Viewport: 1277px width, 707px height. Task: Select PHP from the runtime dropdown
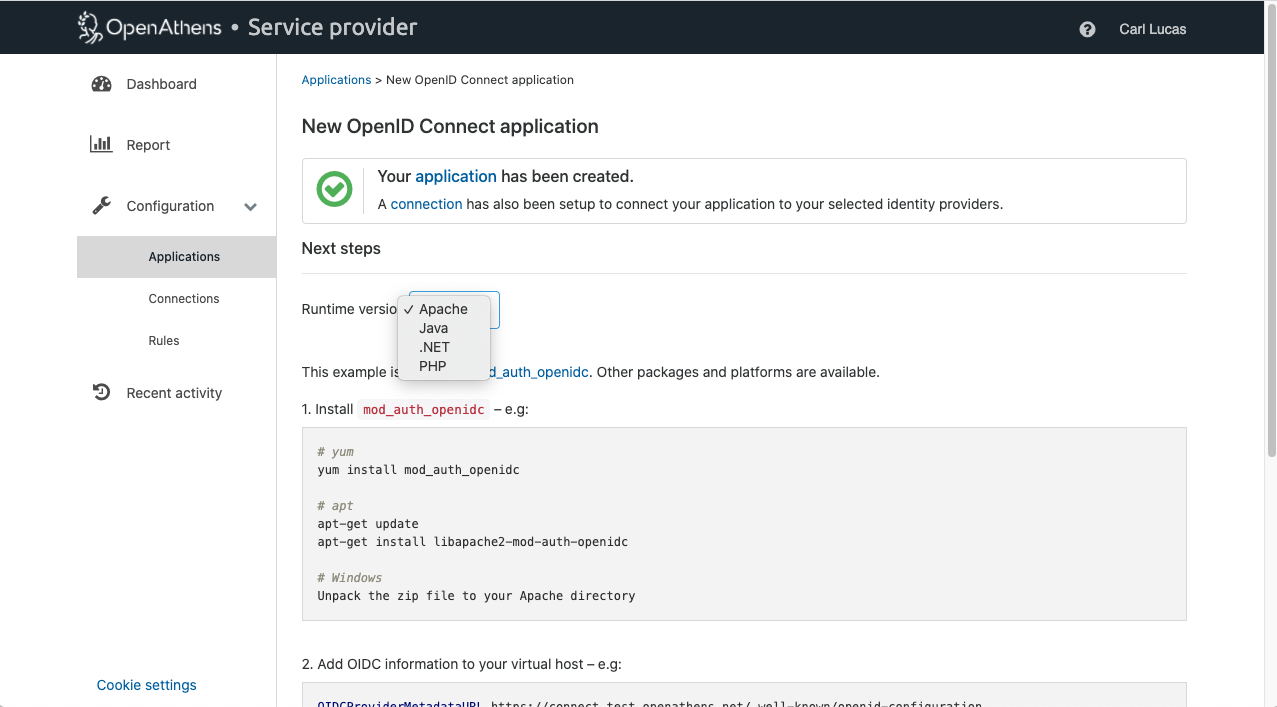pyautogui.click(x=432, y=366)
